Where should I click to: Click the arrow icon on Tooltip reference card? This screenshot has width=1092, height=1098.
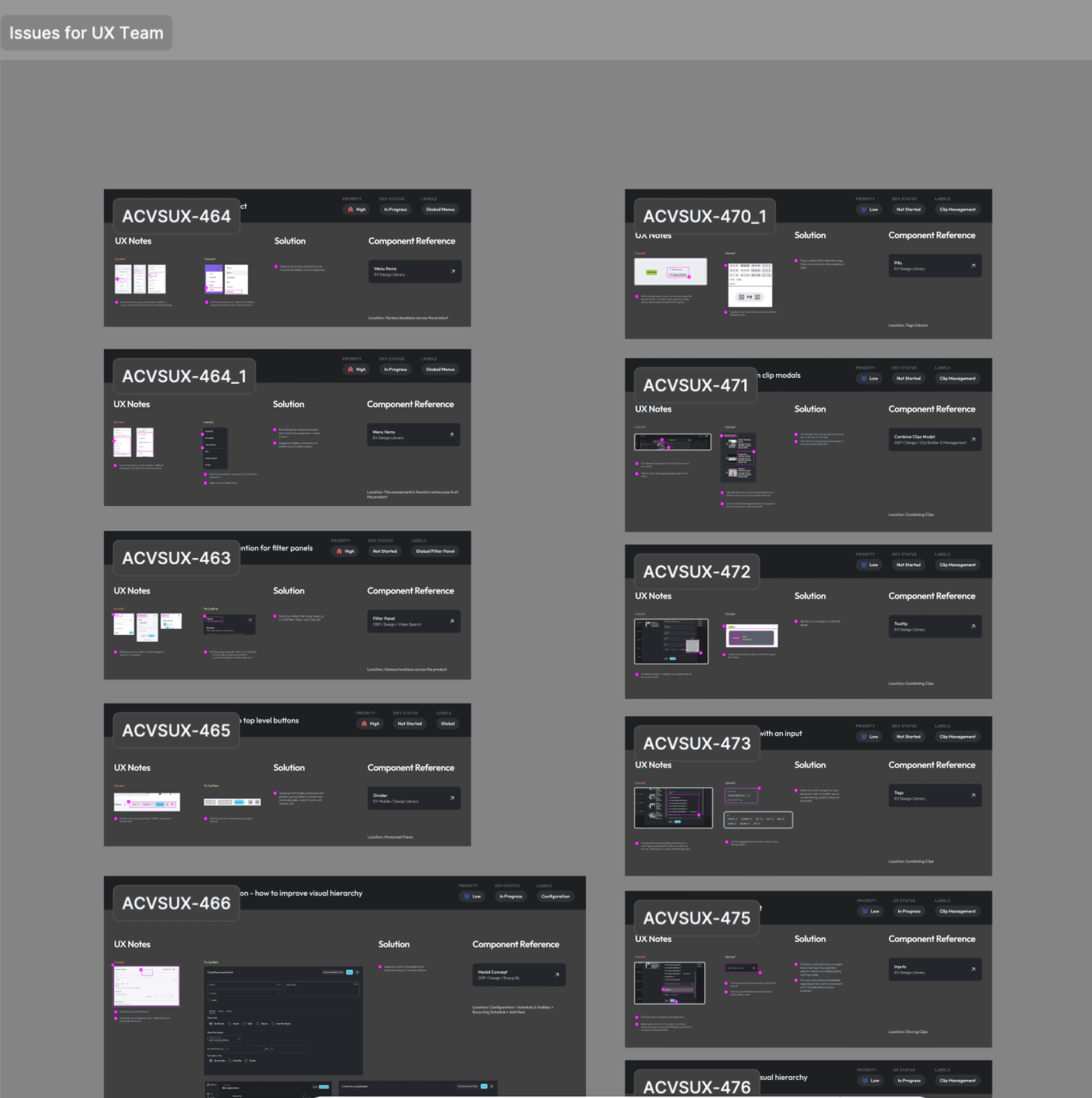coord(972,626)
